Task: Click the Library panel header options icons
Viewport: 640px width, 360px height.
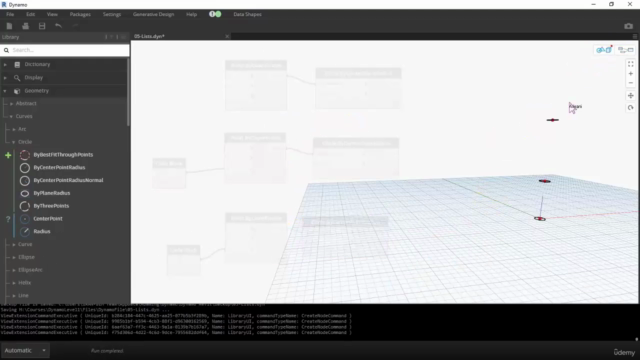Action: [115, 37]
